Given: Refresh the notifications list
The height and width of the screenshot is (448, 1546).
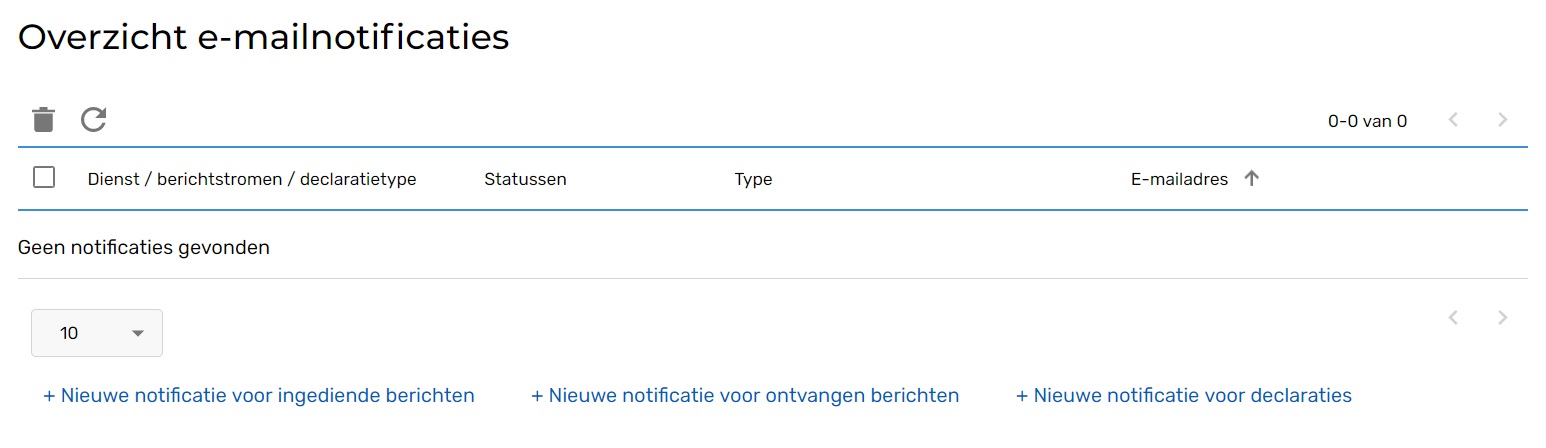Looking at the screenshot, I should tap(94, 120).
